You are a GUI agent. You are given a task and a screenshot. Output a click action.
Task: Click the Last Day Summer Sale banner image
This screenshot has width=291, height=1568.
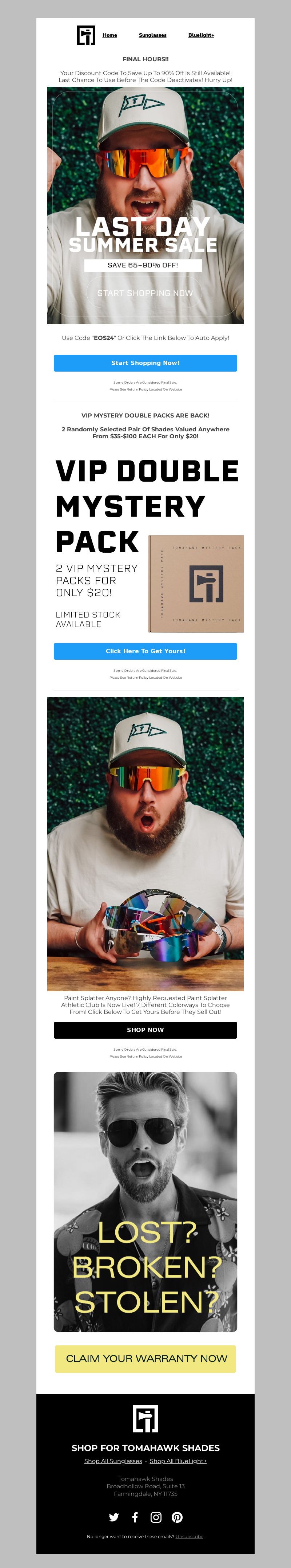click(x=145, y=205)
